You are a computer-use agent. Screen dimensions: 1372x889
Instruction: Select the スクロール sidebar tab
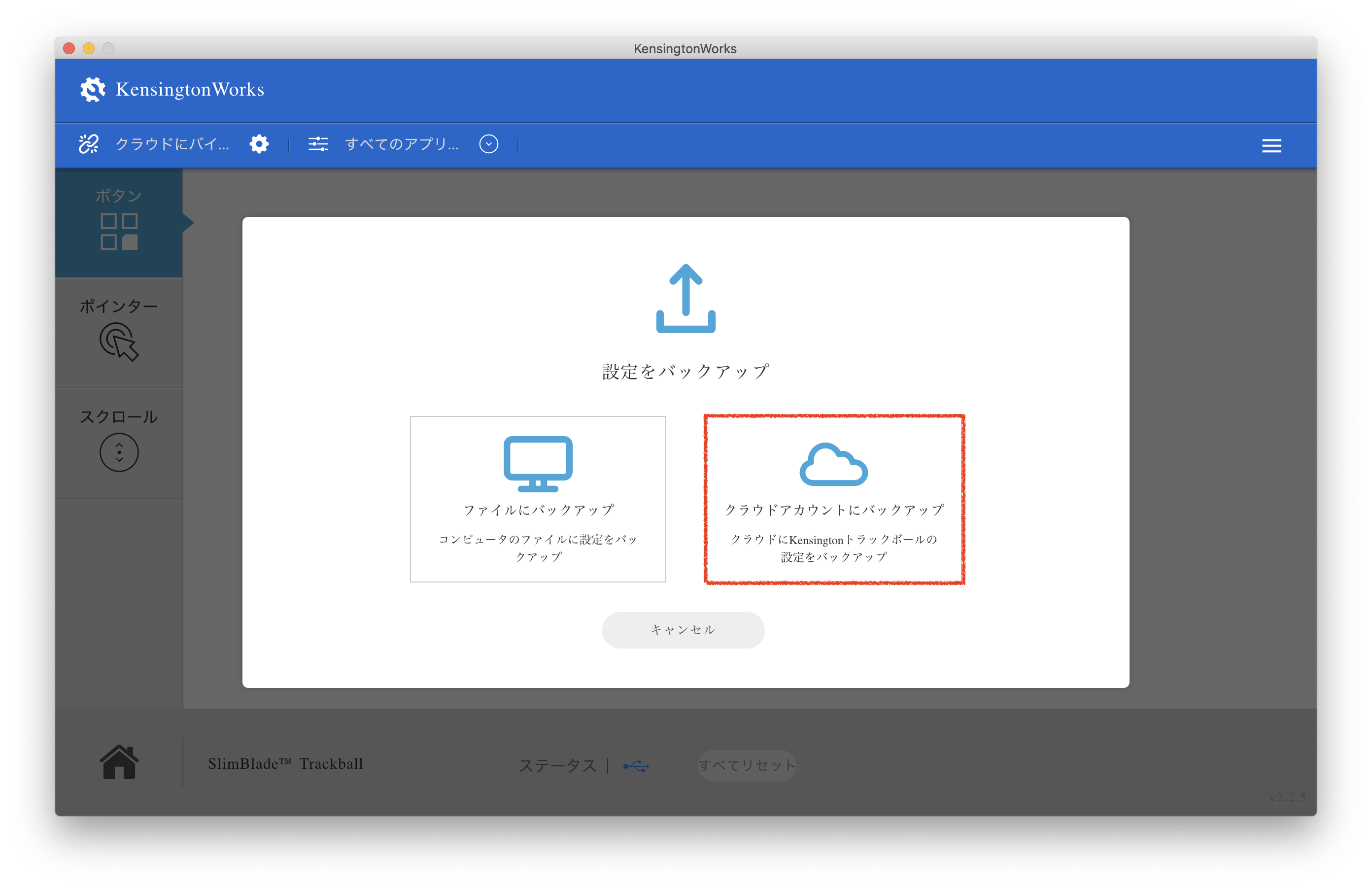pyautogui.click(x=119, y=443)
